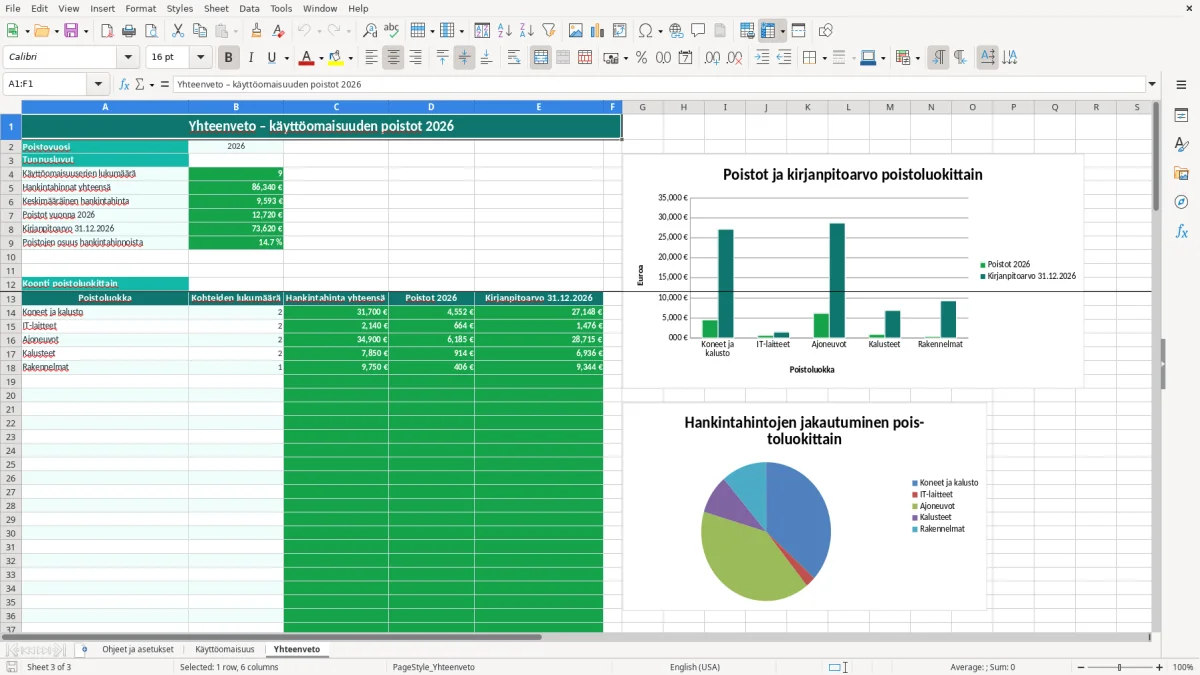Apply yellow background highlight color

336,58
